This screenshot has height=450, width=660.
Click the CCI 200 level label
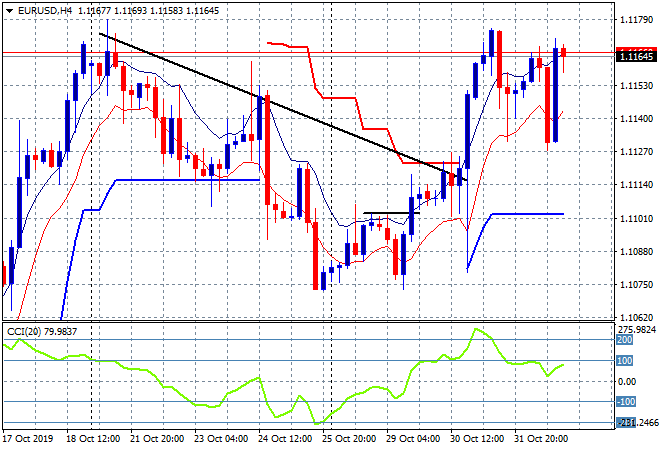(625, 340)
